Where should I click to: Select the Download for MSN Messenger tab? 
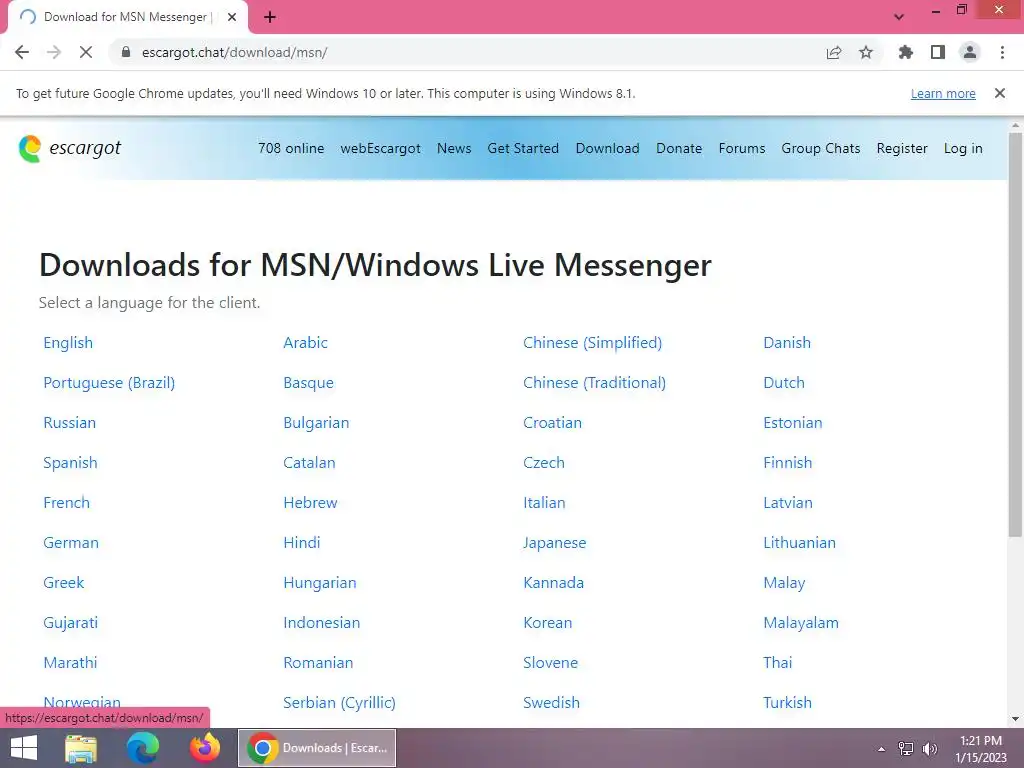127,17
